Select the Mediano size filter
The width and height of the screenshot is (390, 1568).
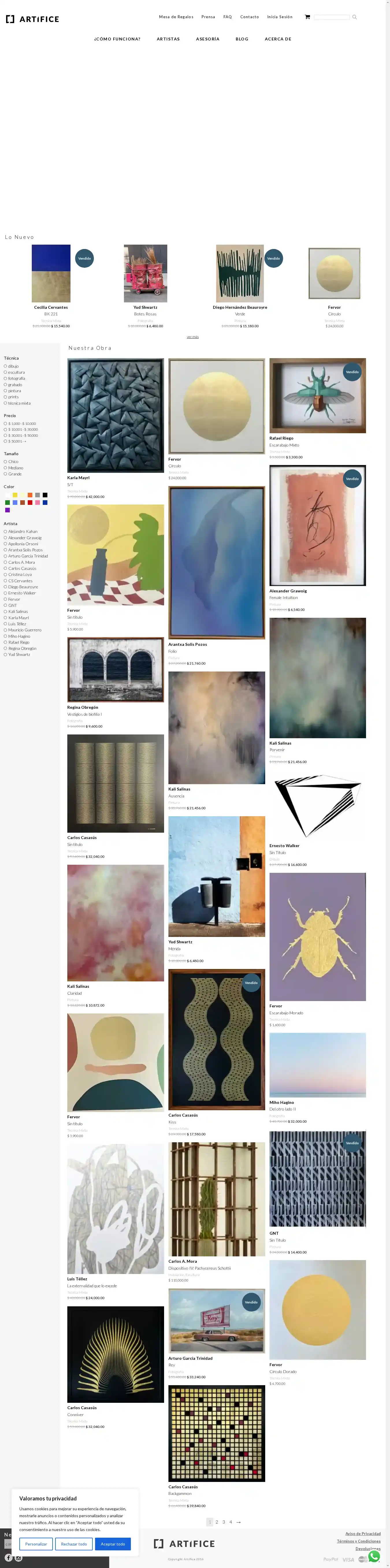pyautogui.click(x=13, y=468)
